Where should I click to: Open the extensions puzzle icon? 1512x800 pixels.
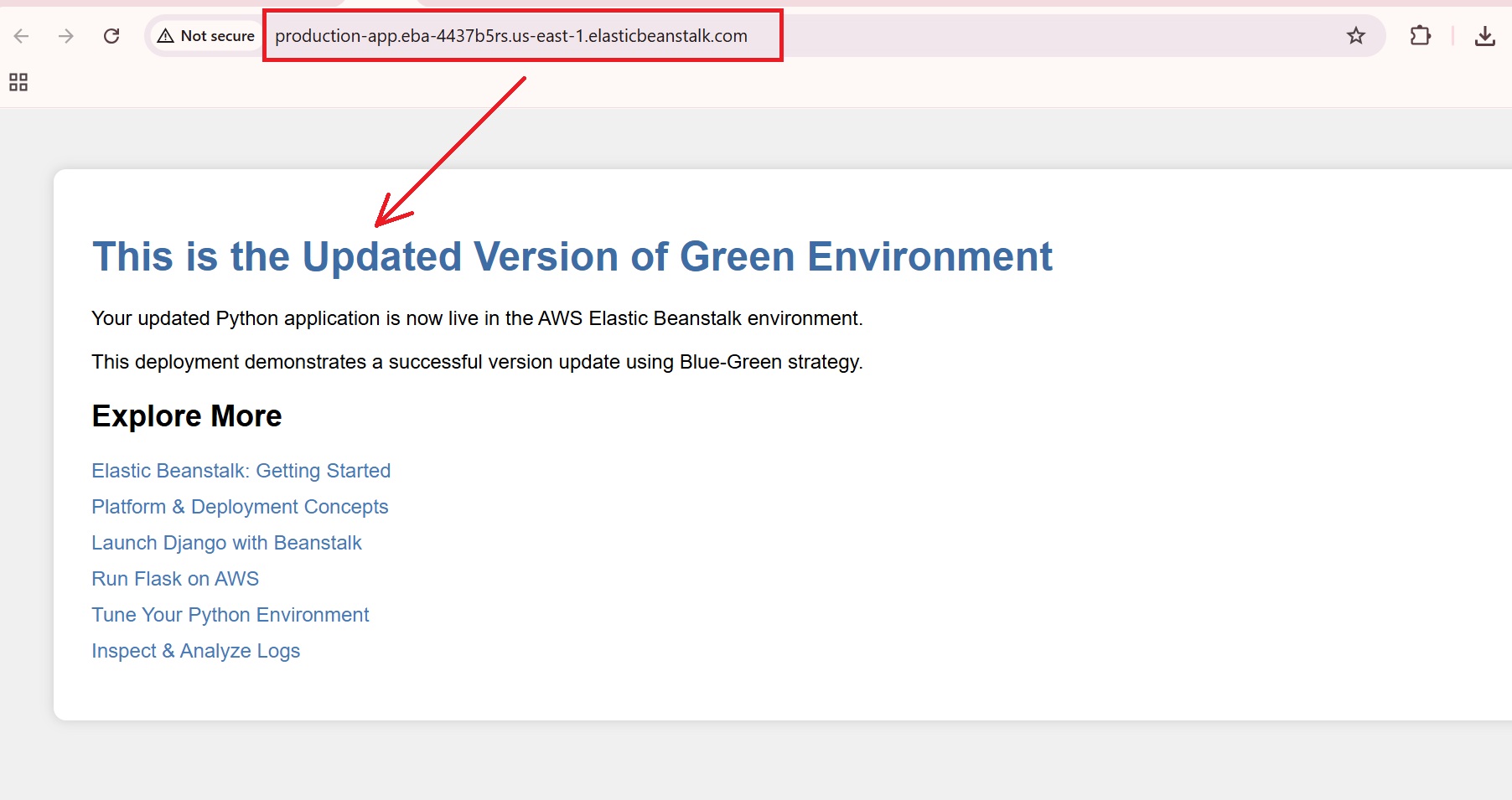(x=1420, y=36)
